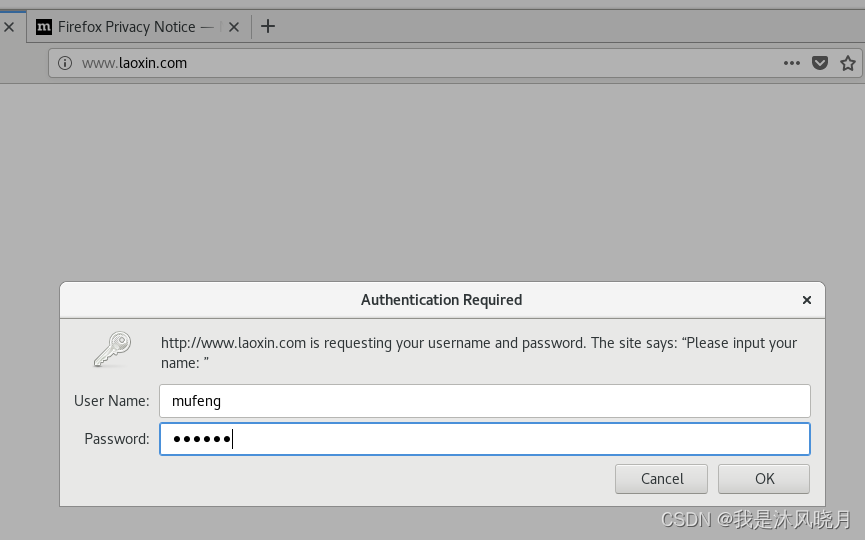The width and height of the screenshot is (865, 540).
Task: Open page actions three-dot menu
Action: point(792,63)
